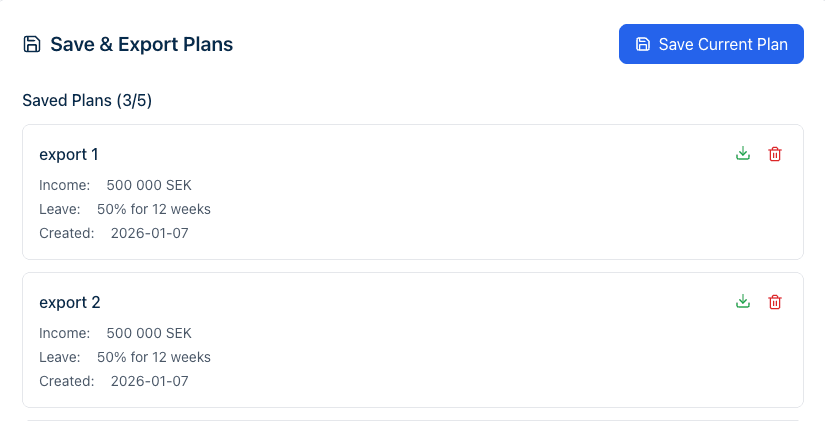Click the Created label in export 2
Image resolution: width=825 pixels, height=421 pixels.
point(66,381)
